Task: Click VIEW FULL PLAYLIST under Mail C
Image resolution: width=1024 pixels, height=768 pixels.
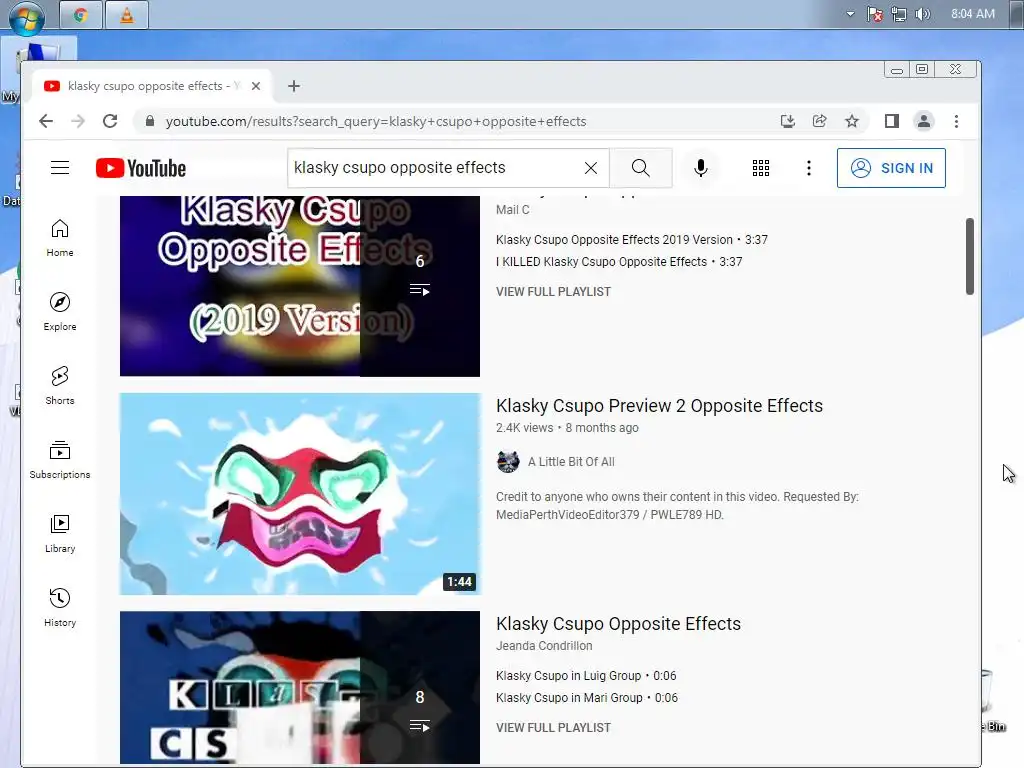Action: pyautogui.click(x=553, y=292)
